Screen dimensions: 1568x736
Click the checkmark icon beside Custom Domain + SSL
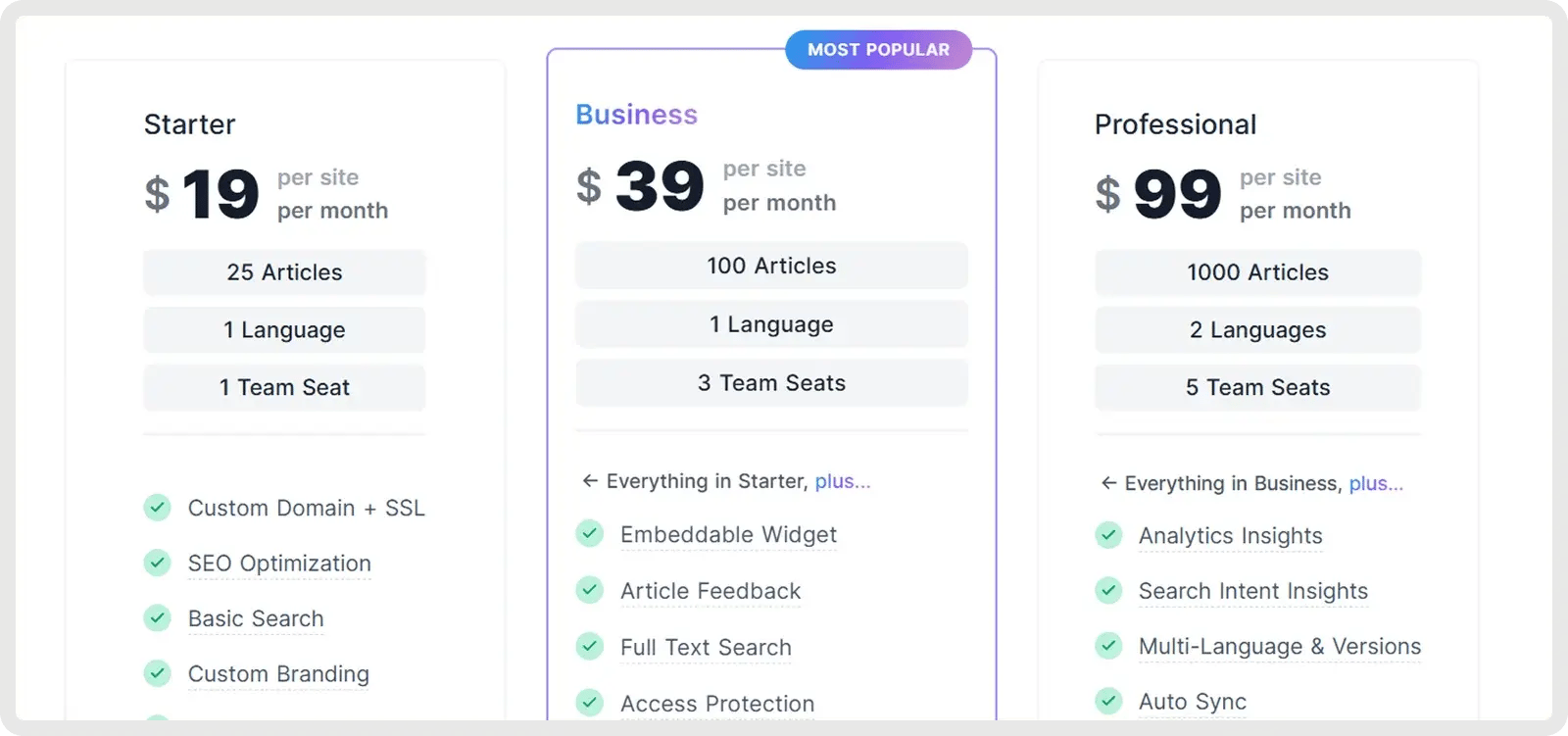(157, 508)
